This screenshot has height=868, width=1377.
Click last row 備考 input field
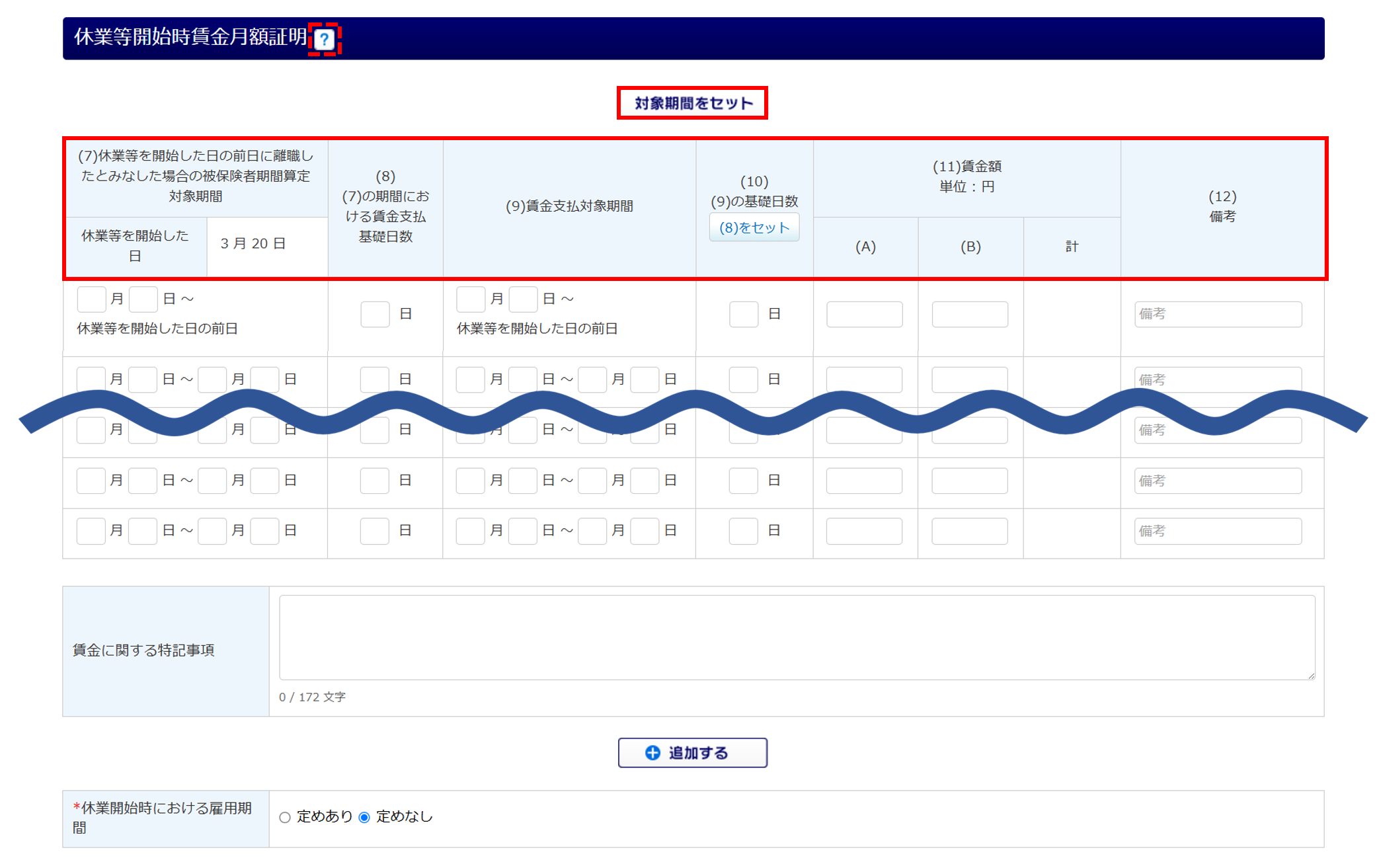(x=1218, y=531)
